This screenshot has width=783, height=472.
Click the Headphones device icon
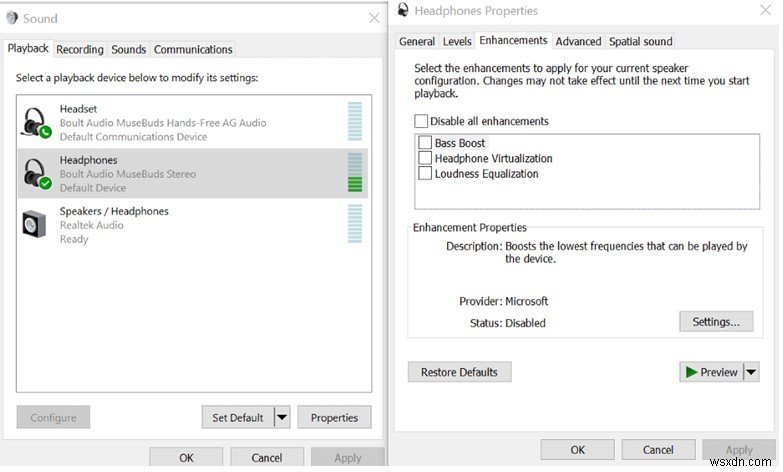(37, 174)
